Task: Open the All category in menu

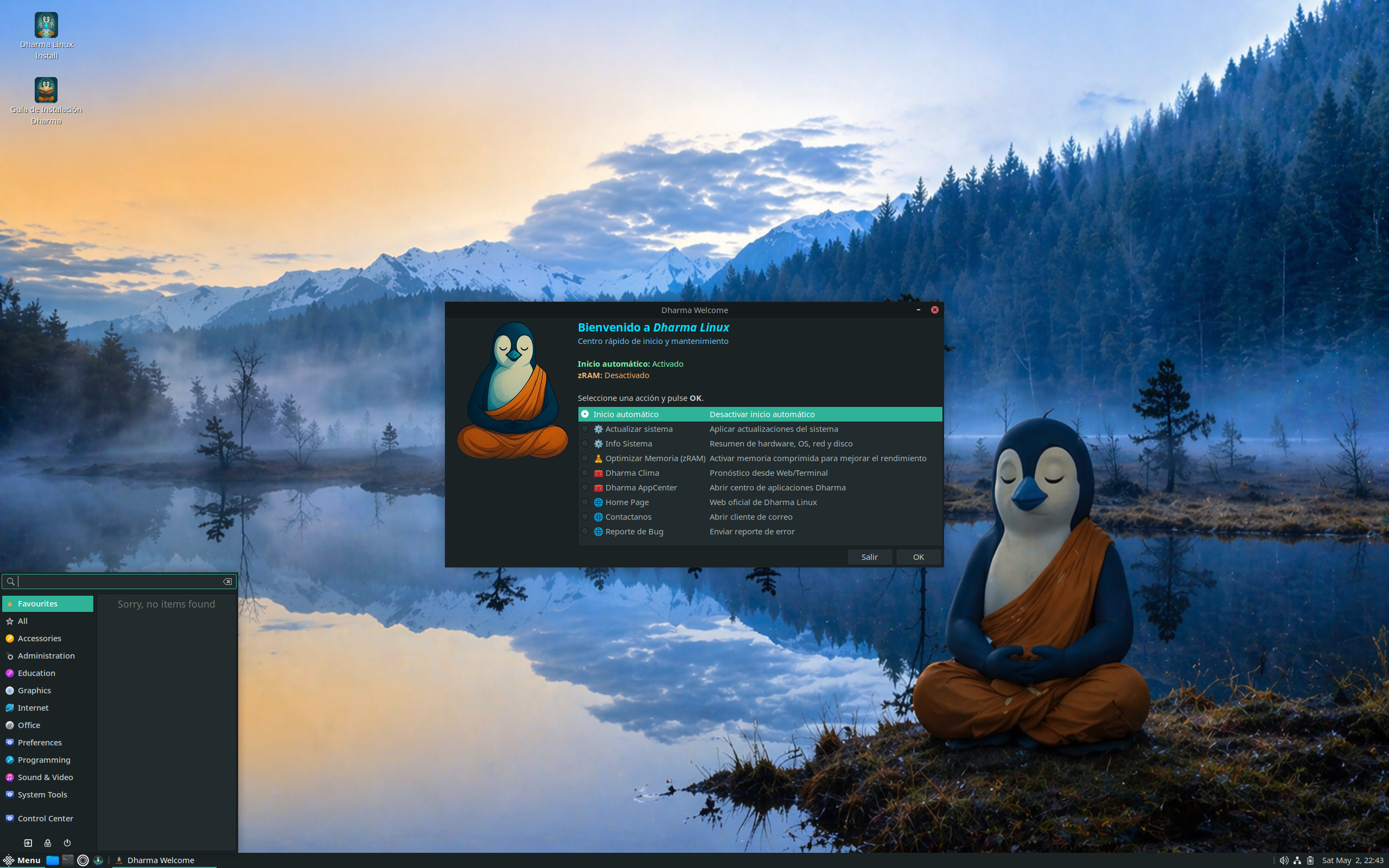Action: pos(48,621)
